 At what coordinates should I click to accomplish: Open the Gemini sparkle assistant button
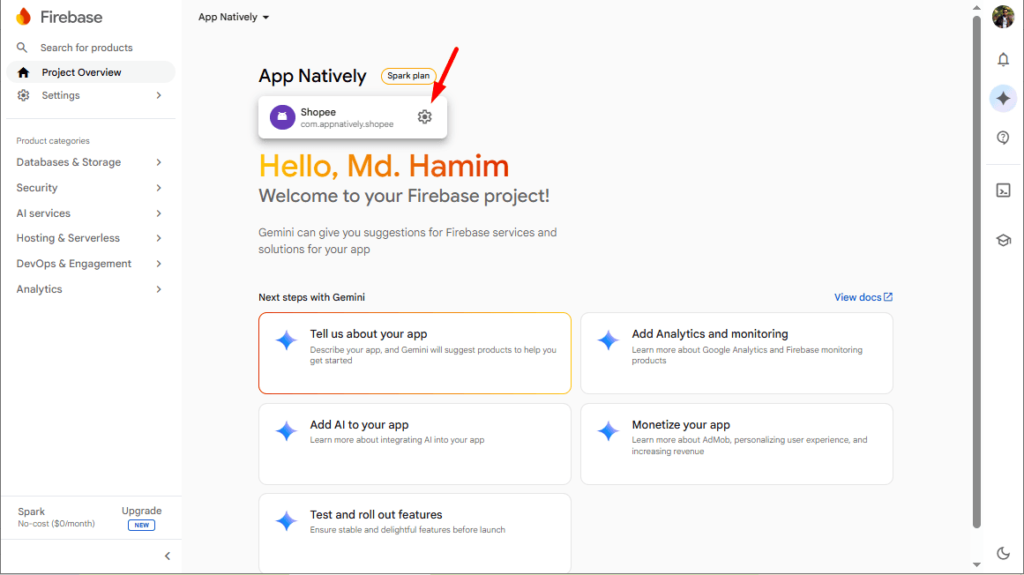pos(1003,99)
